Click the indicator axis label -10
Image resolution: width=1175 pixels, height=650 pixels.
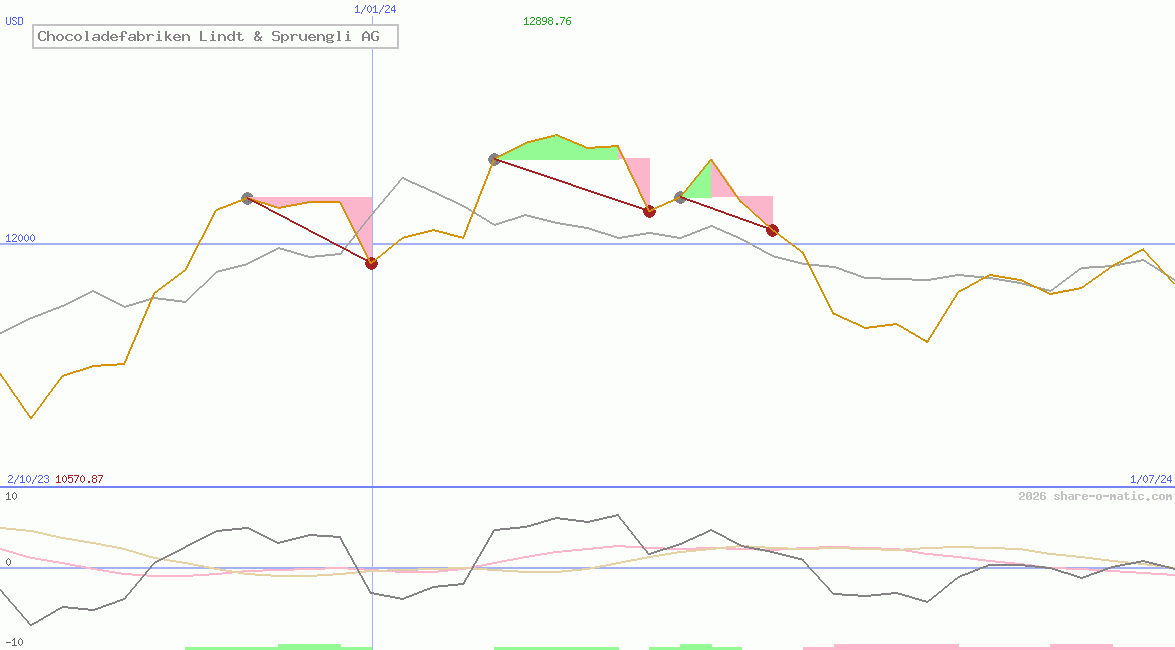click(14, 642)
